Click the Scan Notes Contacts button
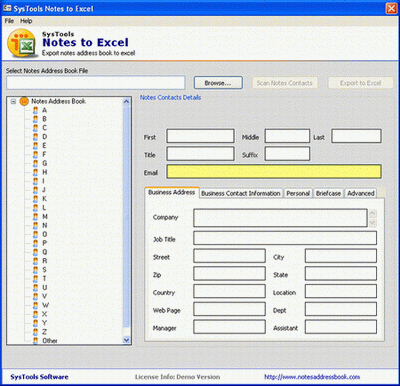 [x=285, y=83]
